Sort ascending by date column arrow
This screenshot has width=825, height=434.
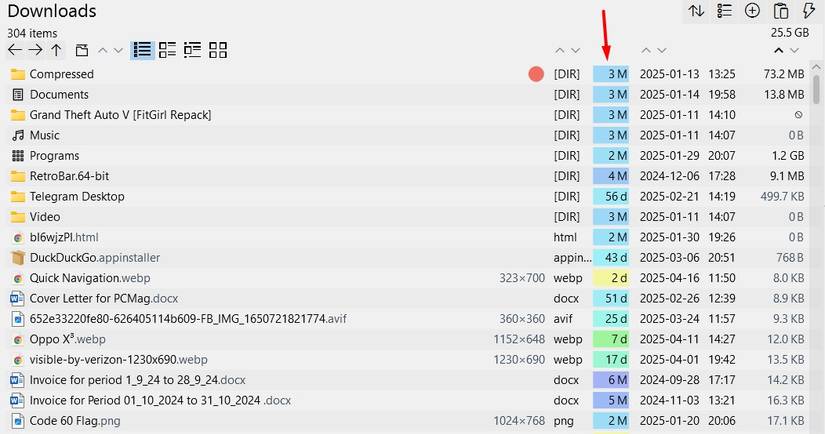click(x=646, y=51)
